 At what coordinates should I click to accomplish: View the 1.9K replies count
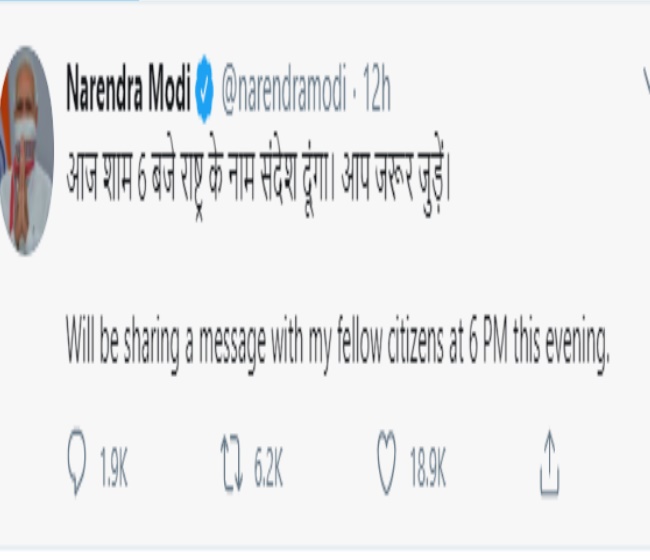click(114, 467)
